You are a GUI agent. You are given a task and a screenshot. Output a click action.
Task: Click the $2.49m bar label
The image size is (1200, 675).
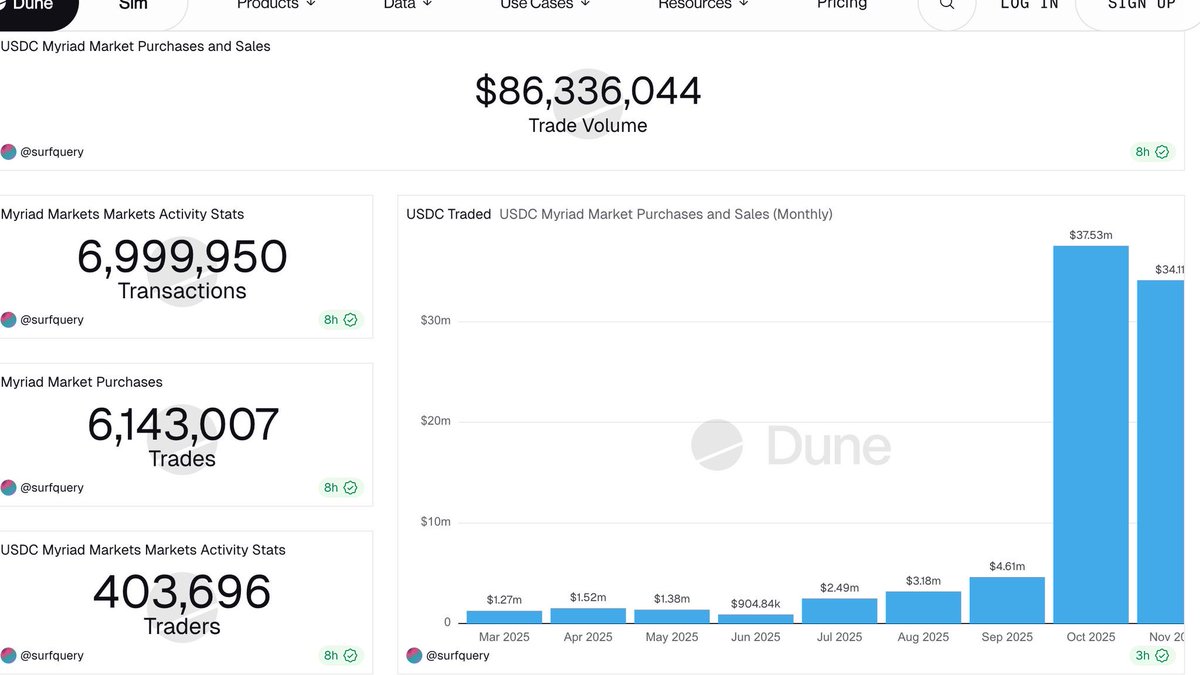[839, 587]
